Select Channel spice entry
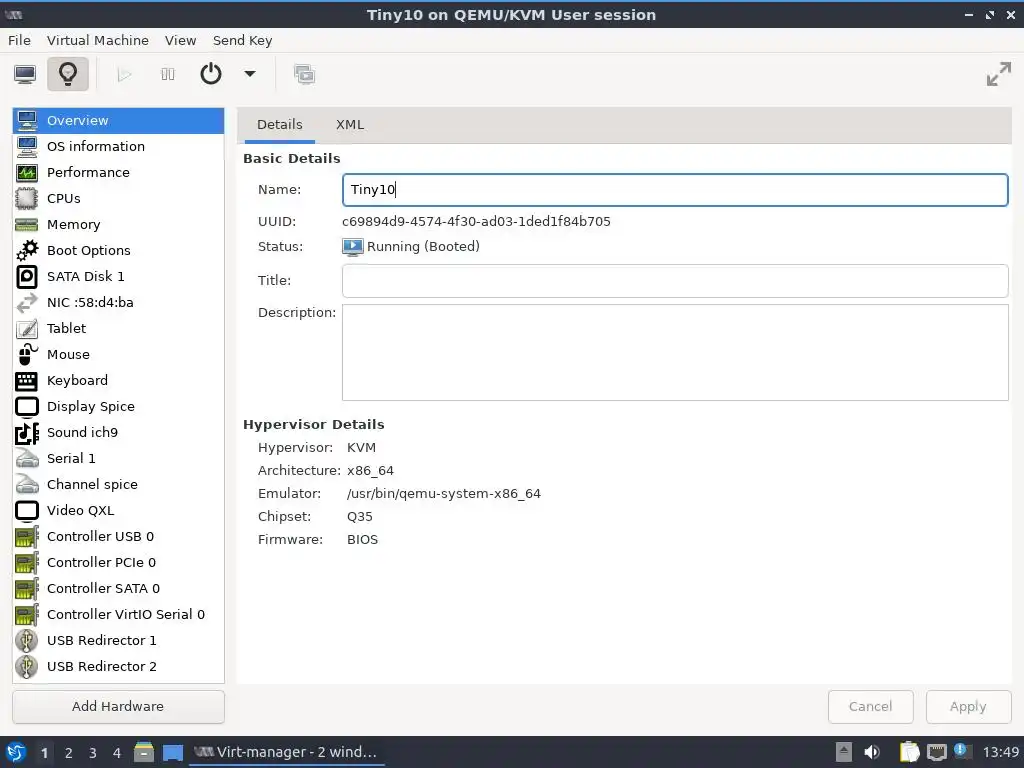The width and height of the screenshot is (1024, 768). pos(118,485)
